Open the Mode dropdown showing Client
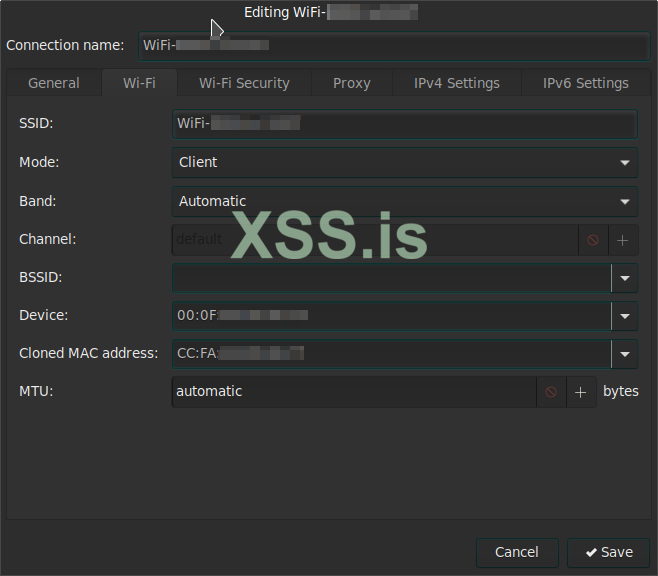Viewport: 658px width, 576px height. pyautogui.click(x=404, y=162)
